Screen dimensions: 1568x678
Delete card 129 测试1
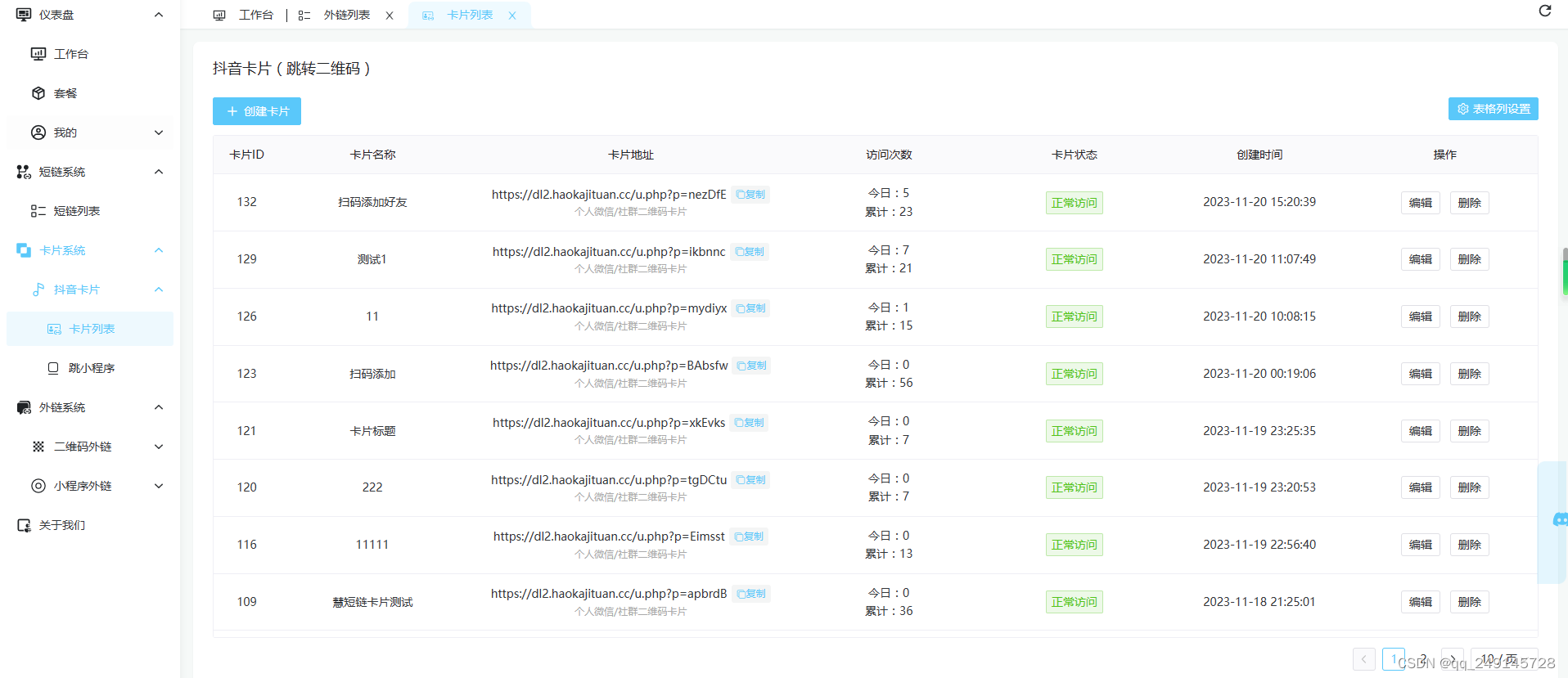pos(1470,259)
